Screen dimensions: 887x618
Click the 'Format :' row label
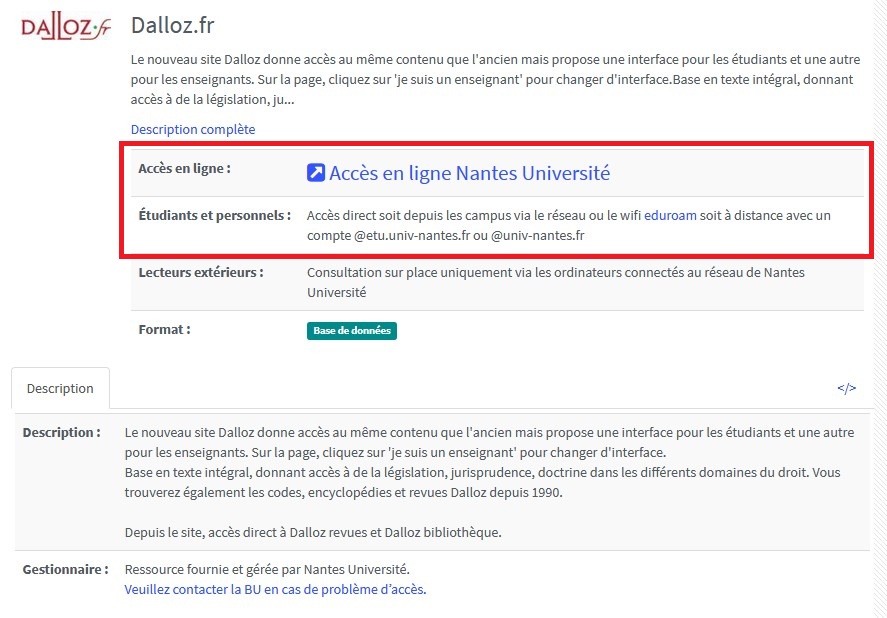pos(164,329)
